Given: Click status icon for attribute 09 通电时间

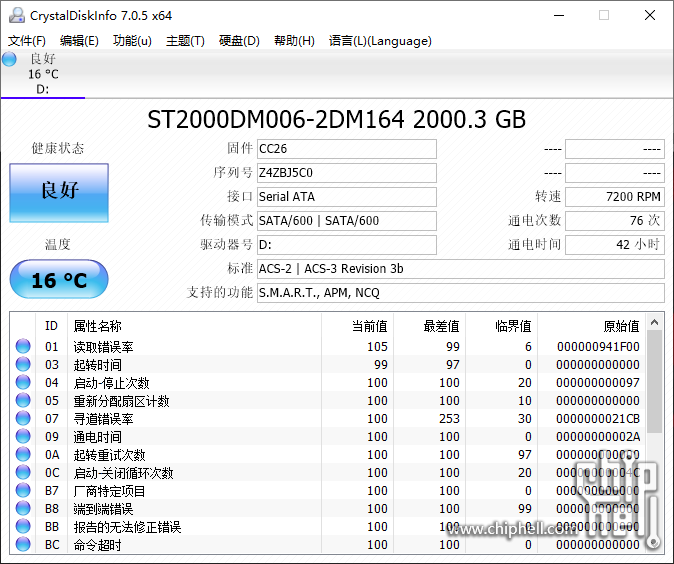Looking at the screenshot, I should point(23,437).
